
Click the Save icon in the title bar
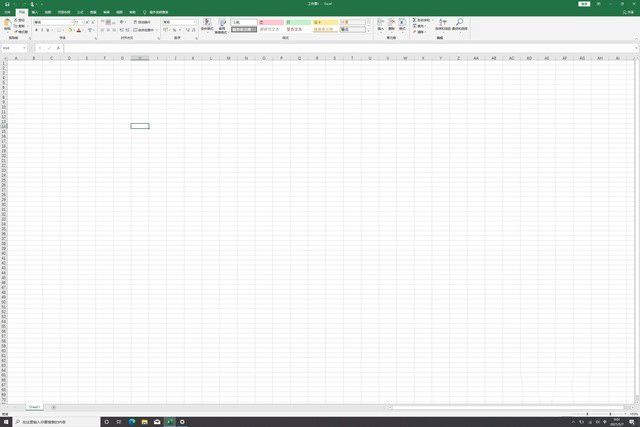click(x=7, y=4)
